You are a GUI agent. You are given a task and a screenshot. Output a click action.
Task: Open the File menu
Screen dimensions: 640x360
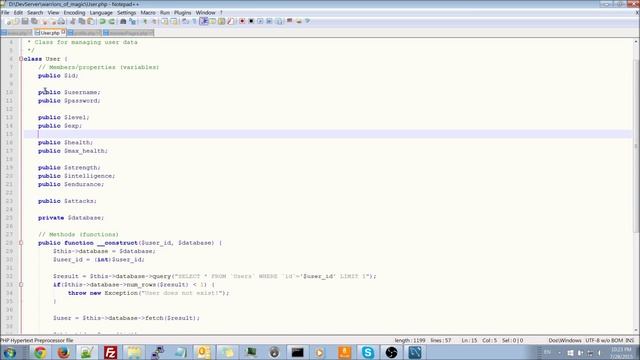coord(5,13)
